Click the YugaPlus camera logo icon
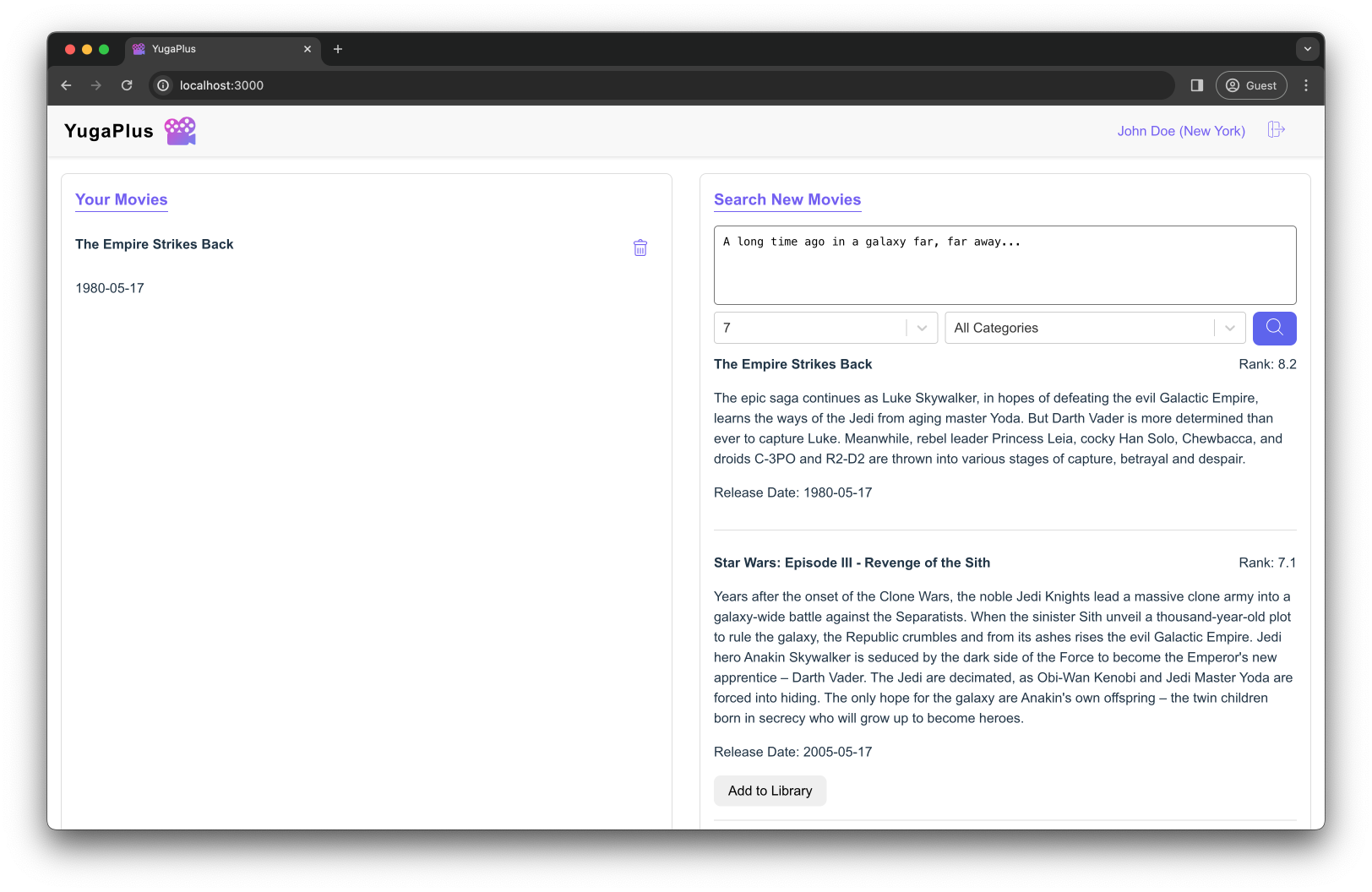Screen dimensions: 1372x892 tap(180, 130)
